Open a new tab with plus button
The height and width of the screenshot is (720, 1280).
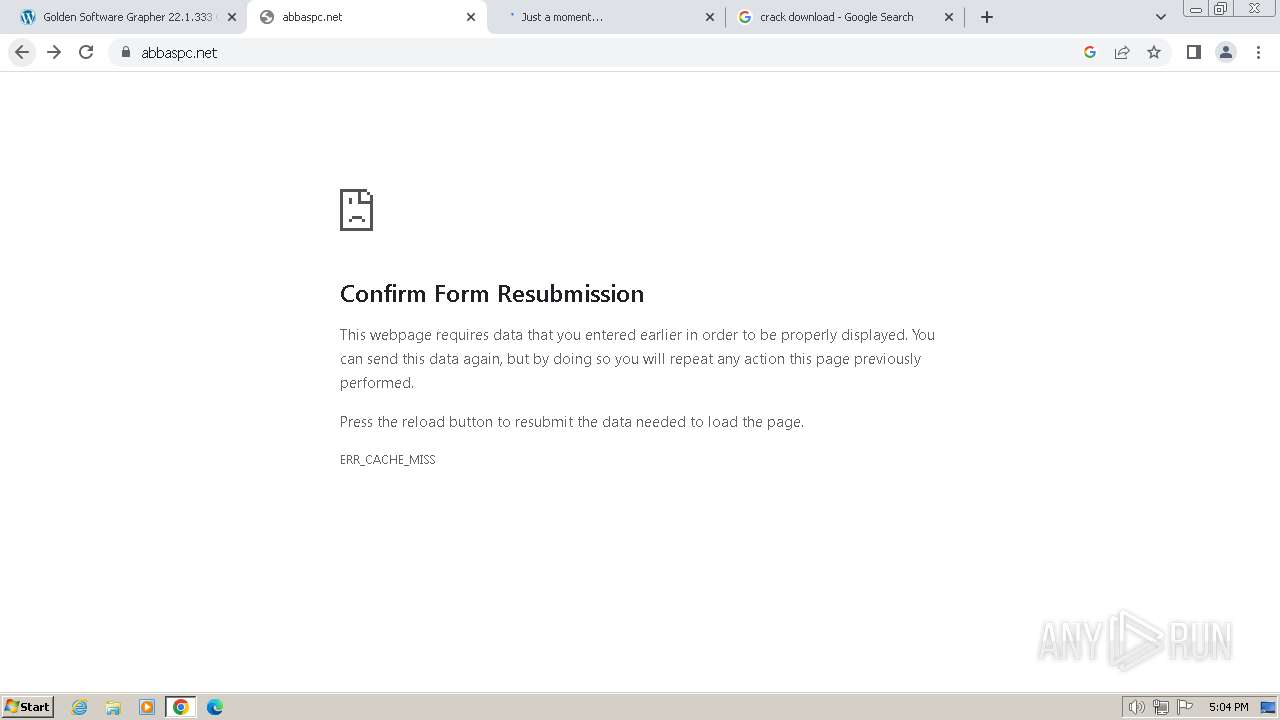(x=987, y=17)
